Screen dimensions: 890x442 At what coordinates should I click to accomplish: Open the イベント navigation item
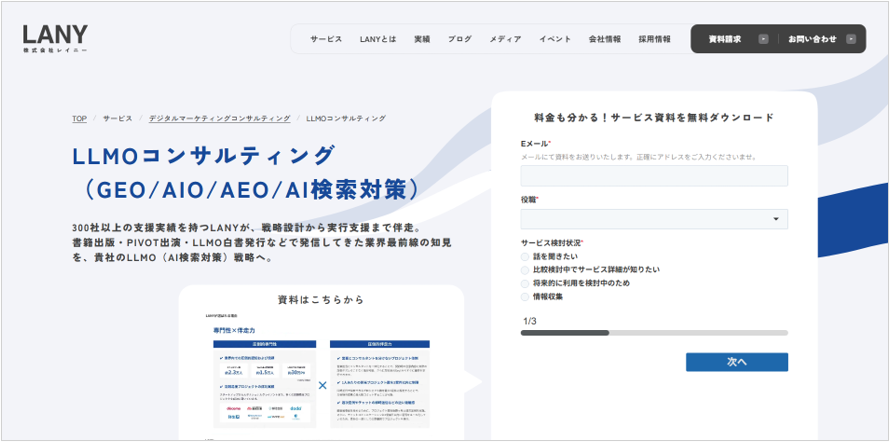coord(555,39)
